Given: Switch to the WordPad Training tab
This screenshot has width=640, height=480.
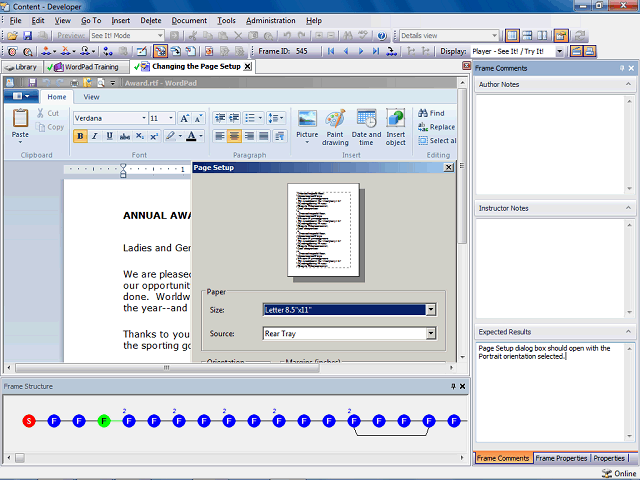Looking at the screenshot, I should (86, 67).
